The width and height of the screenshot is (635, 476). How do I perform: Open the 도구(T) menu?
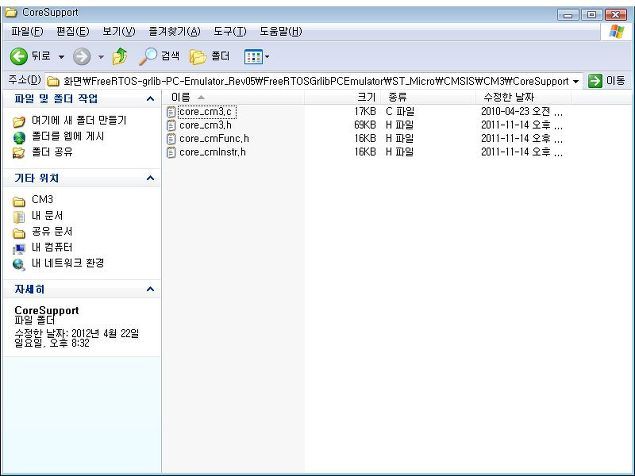point(230,31)
